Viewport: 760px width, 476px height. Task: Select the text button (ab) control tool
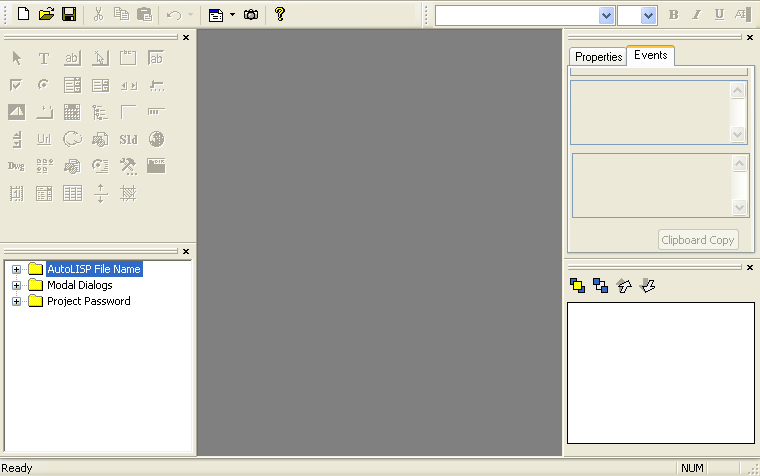pyautogui.click(x=72, y=59)
